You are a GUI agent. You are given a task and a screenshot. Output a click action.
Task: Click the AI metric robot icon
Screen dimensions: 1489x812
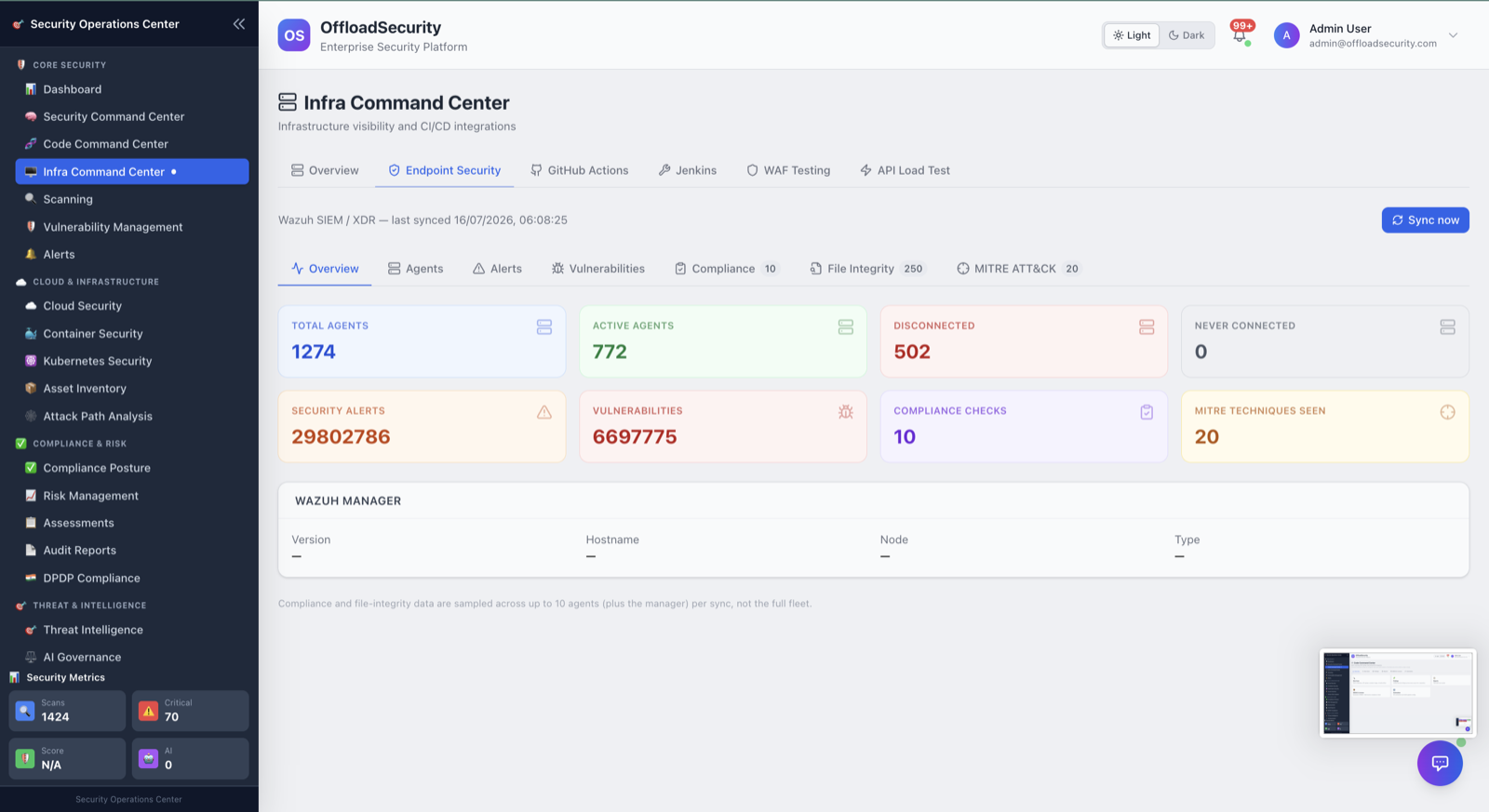(x=148, y=759)
